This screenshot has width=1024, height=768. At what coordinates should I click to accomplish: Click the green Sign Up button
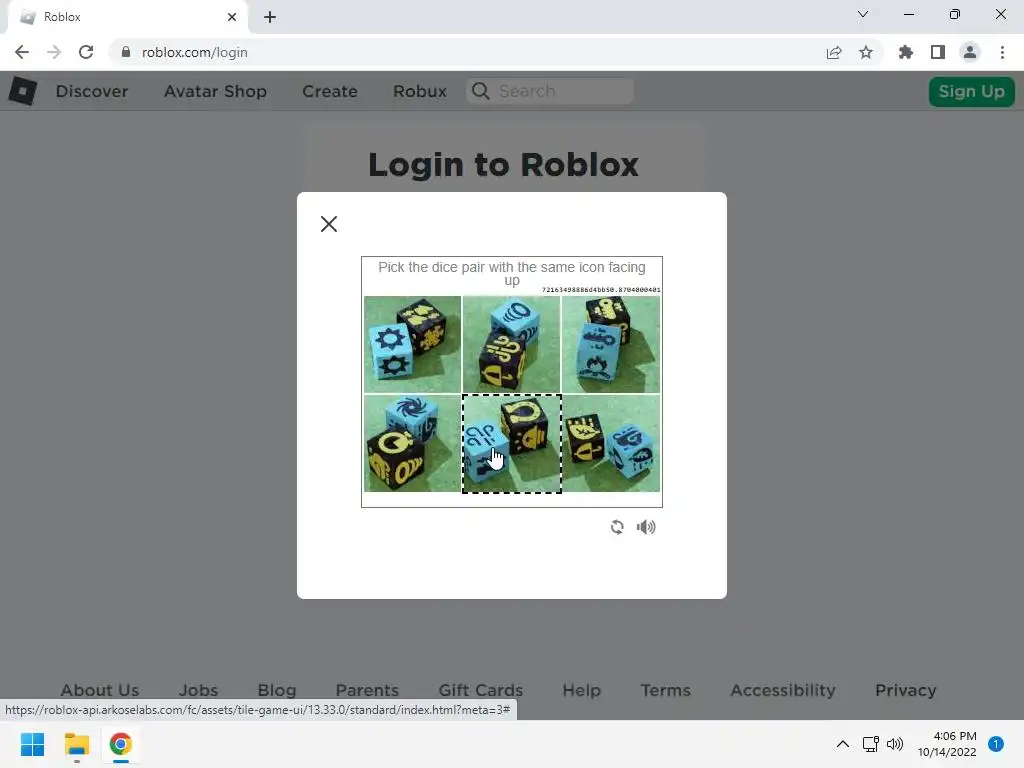pyautogui.click(x=971, y=91)
